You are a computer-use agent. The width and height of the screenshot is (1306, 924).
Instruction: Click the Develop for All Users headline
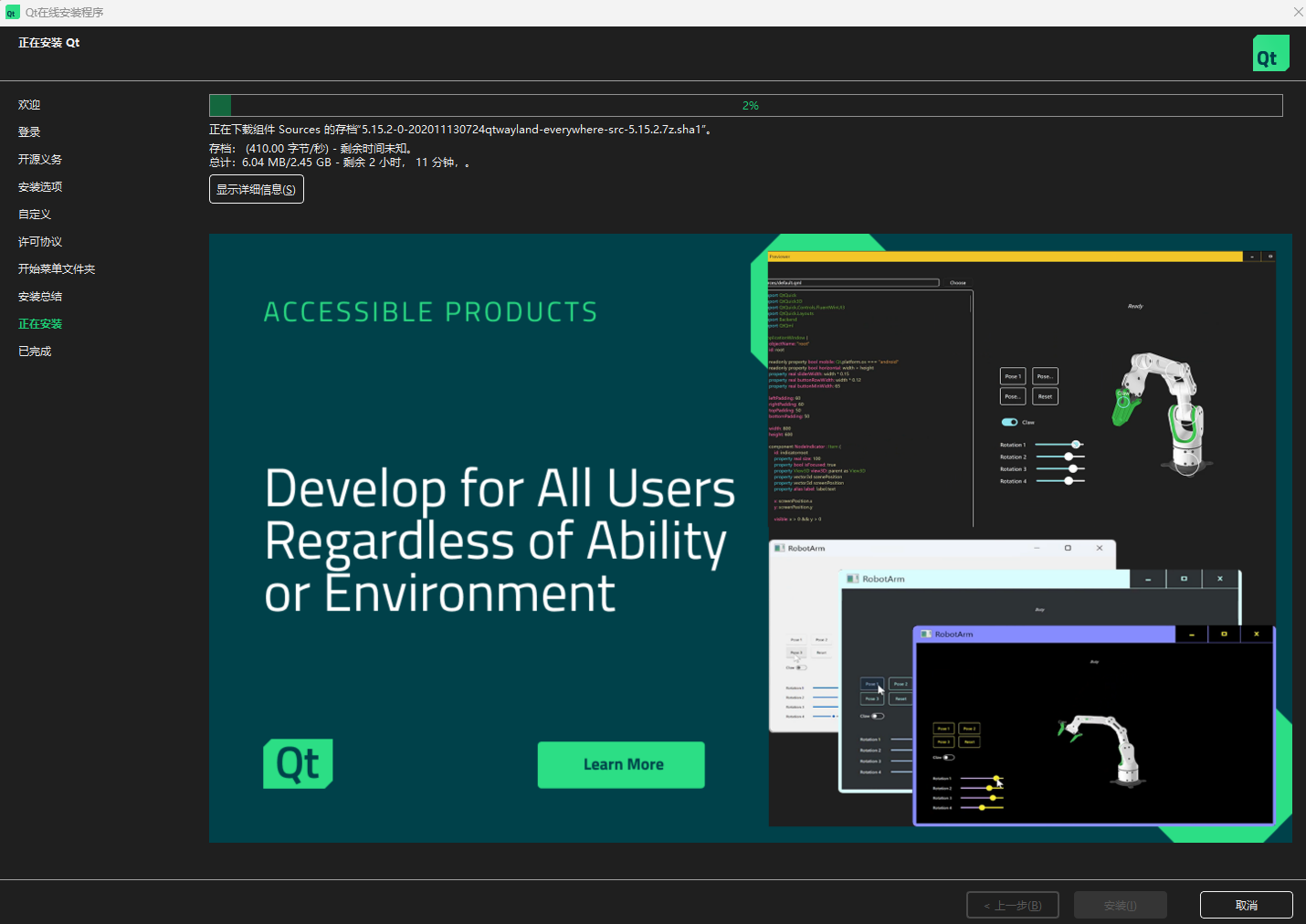[x=500, y=541]
